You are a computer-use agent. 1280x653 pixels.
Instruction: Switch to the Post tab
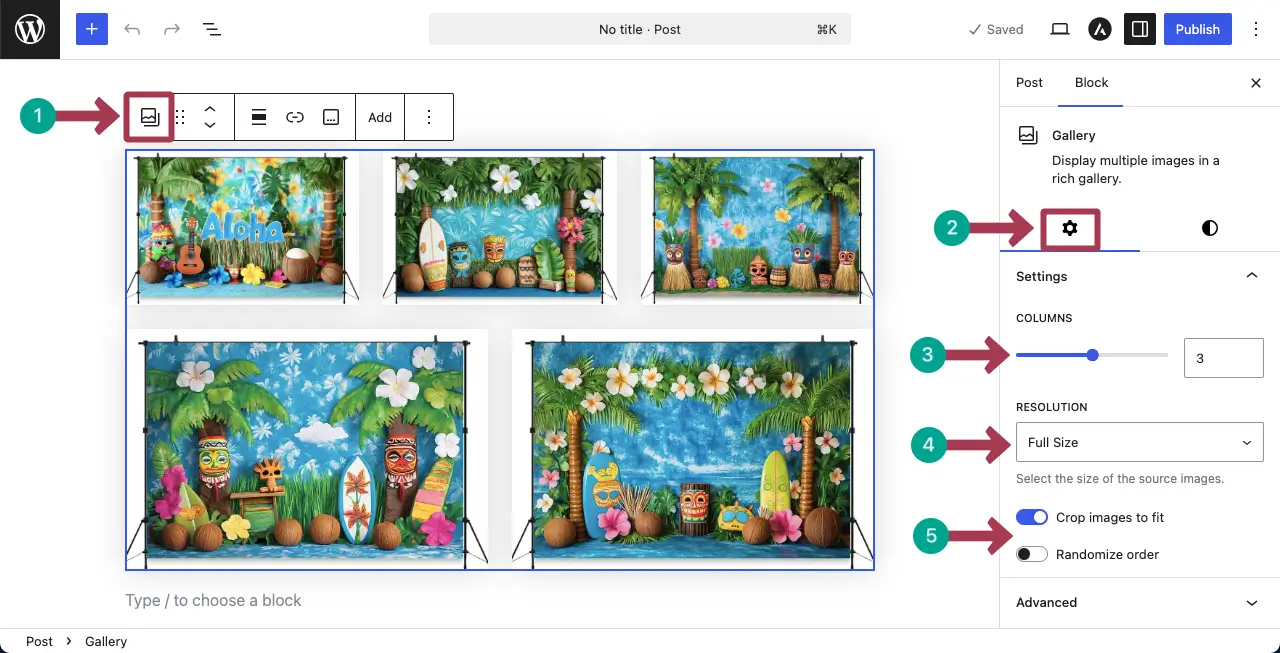(1029, 83)
